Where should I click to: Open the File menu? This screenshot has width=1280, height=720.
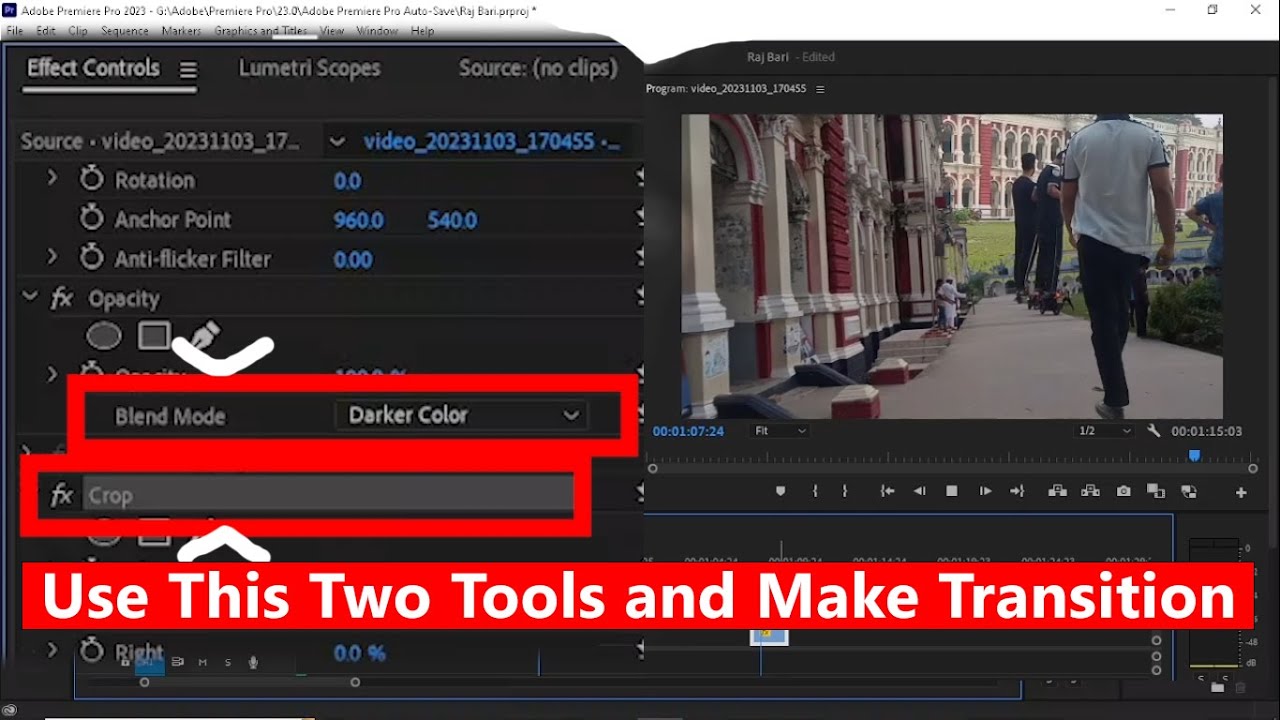14,31
